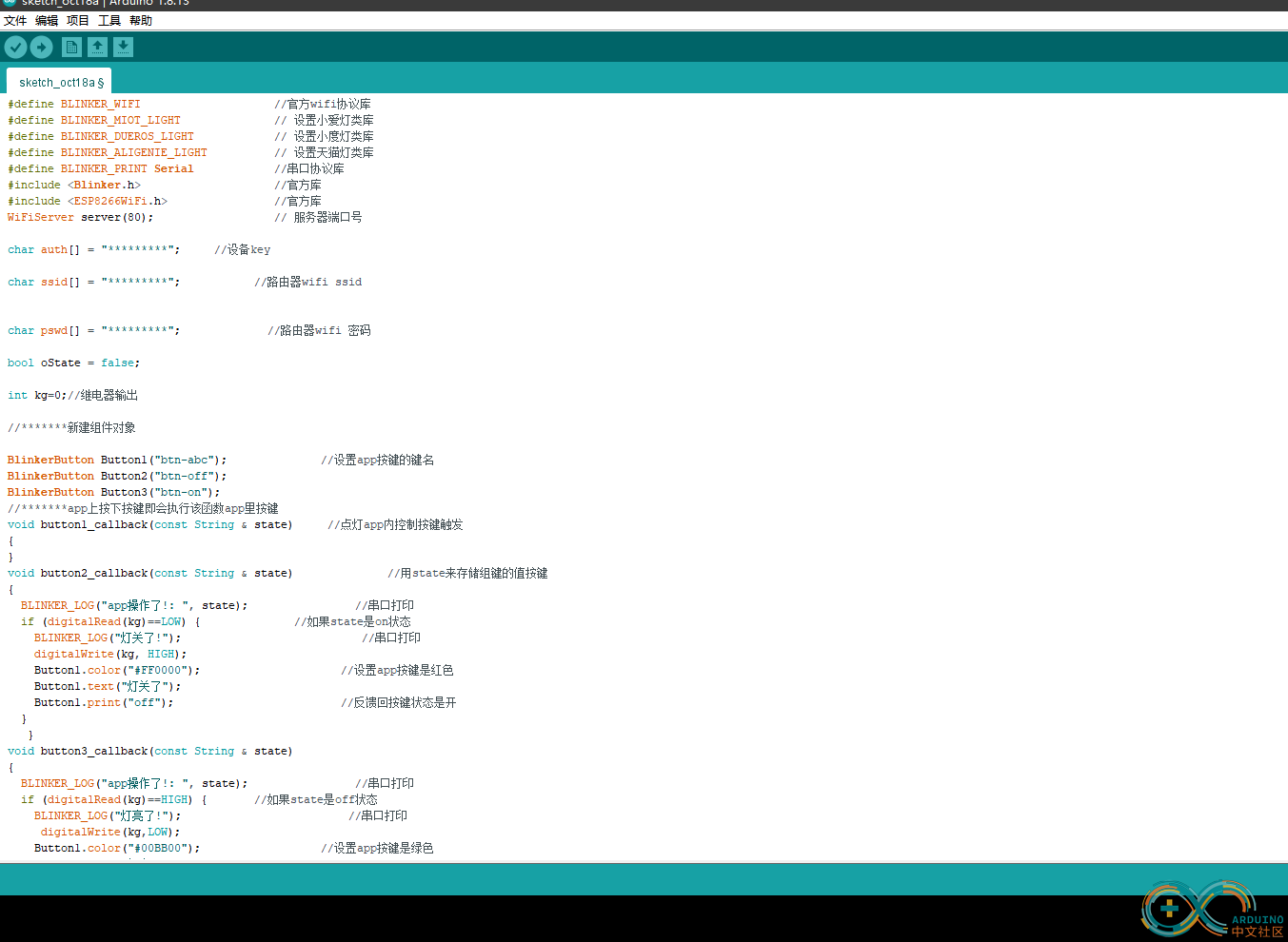Click the 'Button1.text("灯关了");' line
This screenshot has height=942, width=1288.
click(x=108, y=687)
